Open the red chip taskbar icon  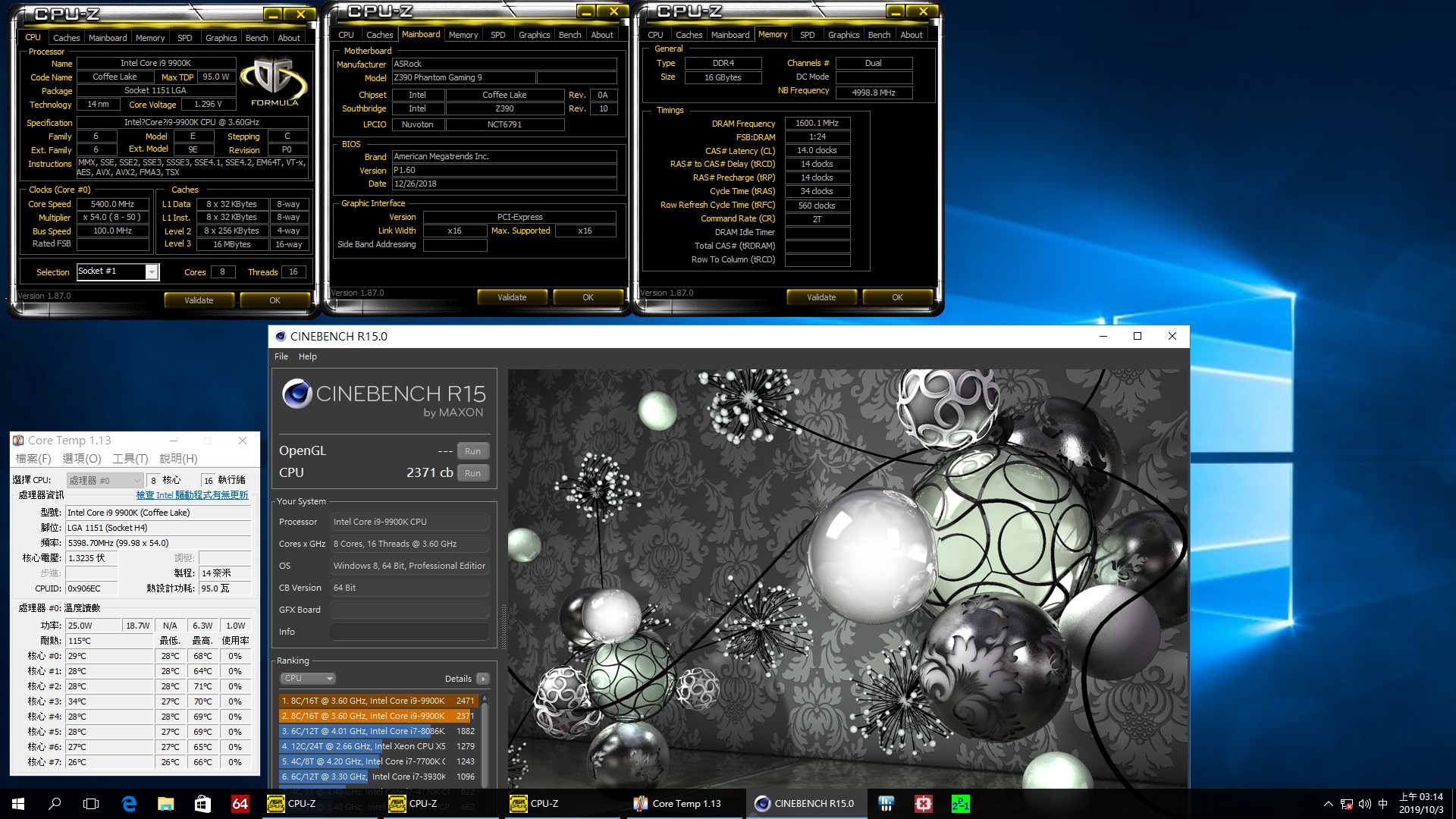click(923, 804)
